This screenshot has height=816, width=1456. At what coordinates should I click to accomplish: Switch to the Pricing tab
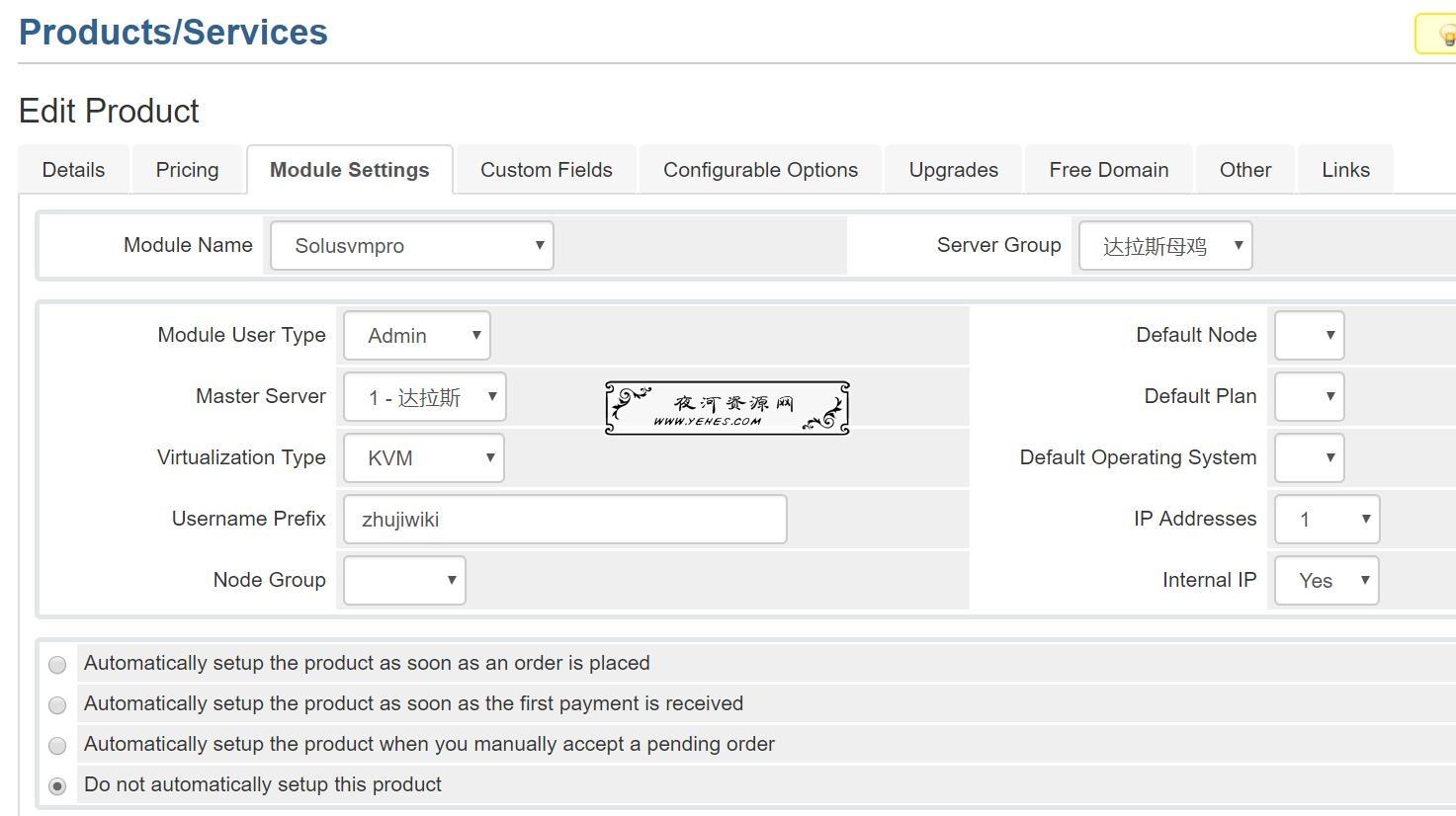(187, 170)
